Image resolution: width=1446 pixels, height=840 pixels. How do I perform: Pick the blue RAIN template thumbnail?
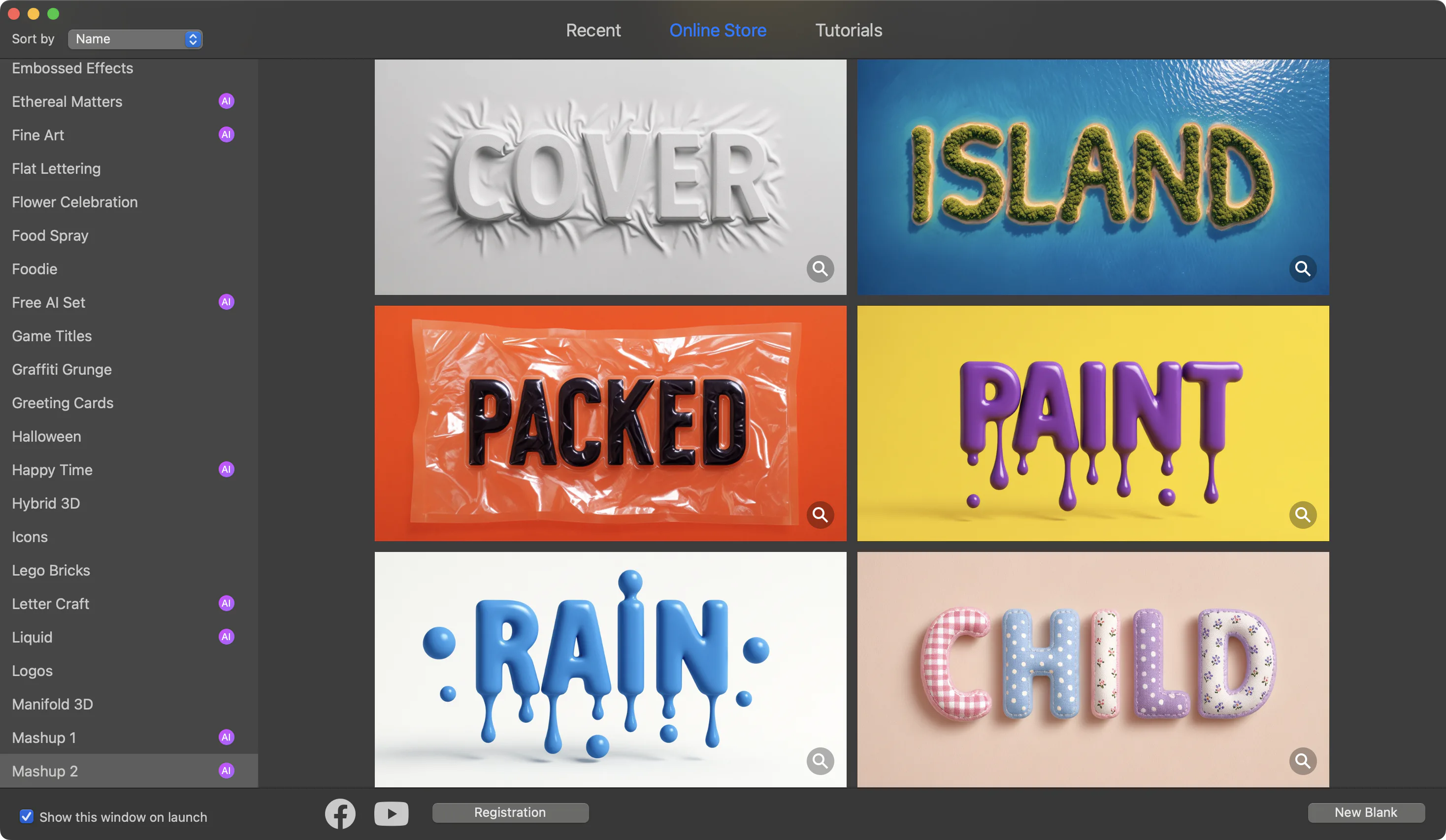pos(610,670)
